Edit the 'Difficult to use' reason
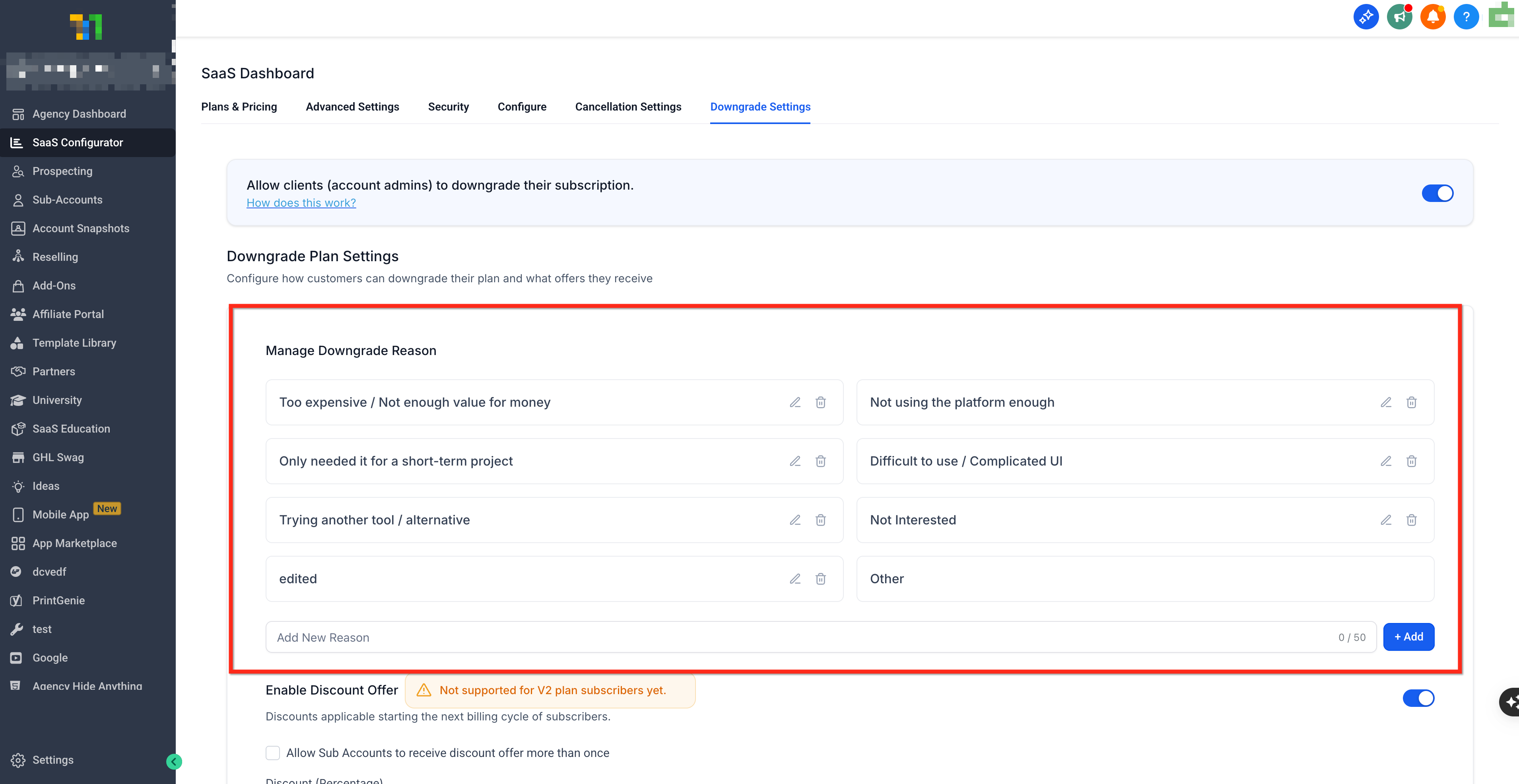Viewport: 1519px width, 784px height. click(x=1386, y=461)
